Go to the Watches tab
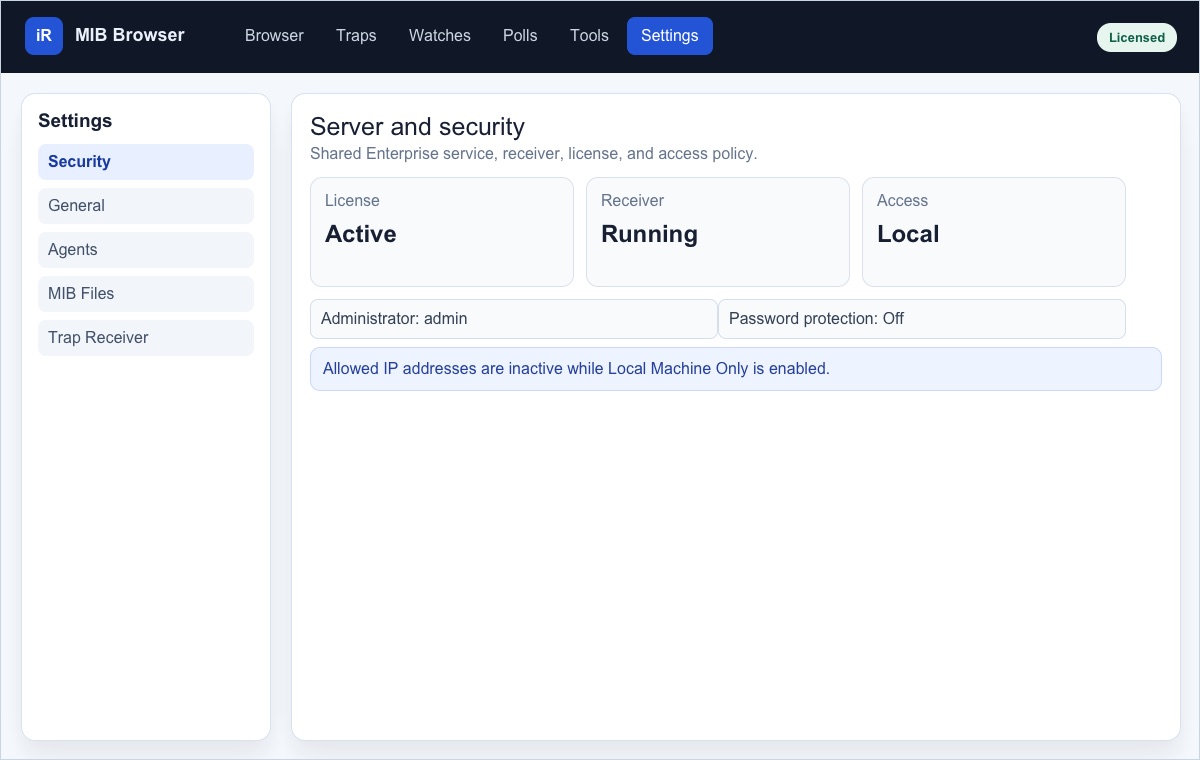This screenshot has height=760, width=1200. [440, 36]
